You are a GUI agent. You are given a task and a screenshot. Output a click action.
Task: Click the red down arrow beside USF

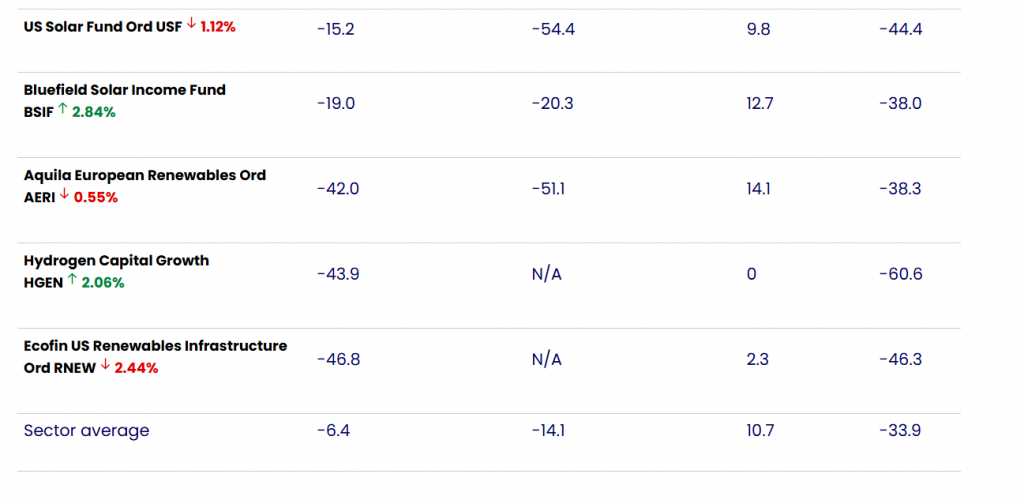pos(191,26)
